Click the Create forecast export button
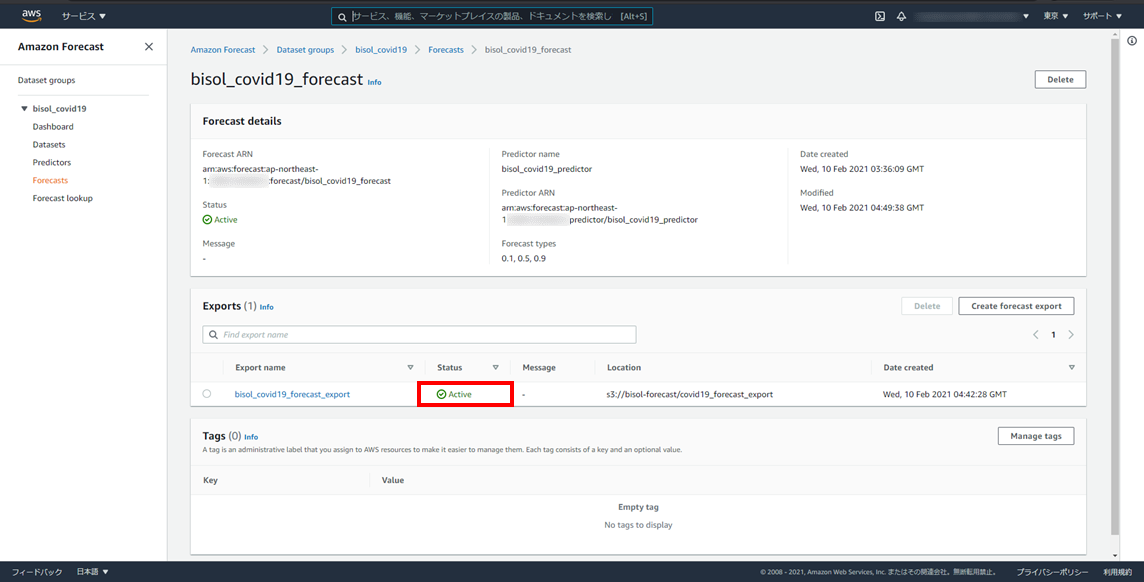This screenshot has height=582, width=1144. [1016, 306]
